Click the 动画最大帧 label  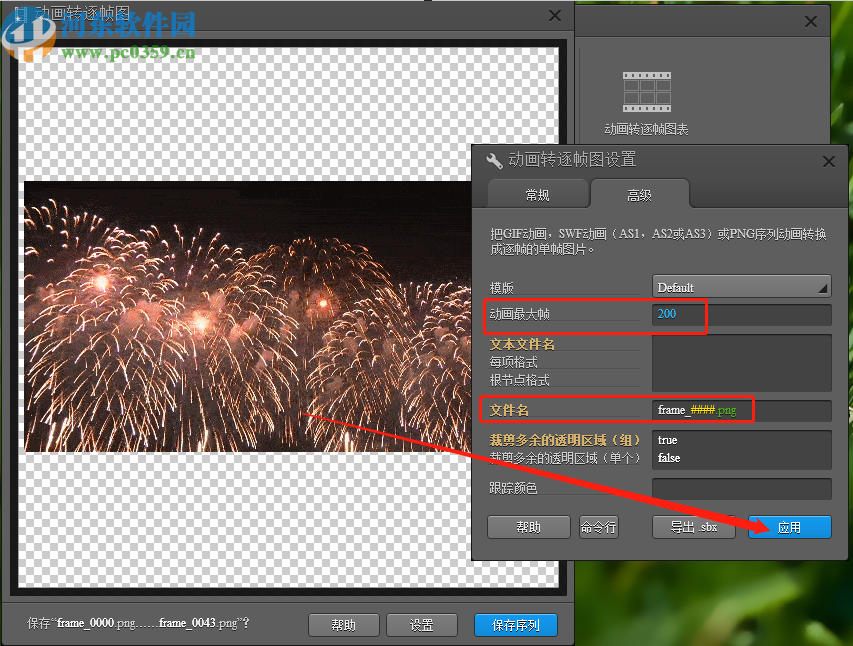tap(520, 314)
